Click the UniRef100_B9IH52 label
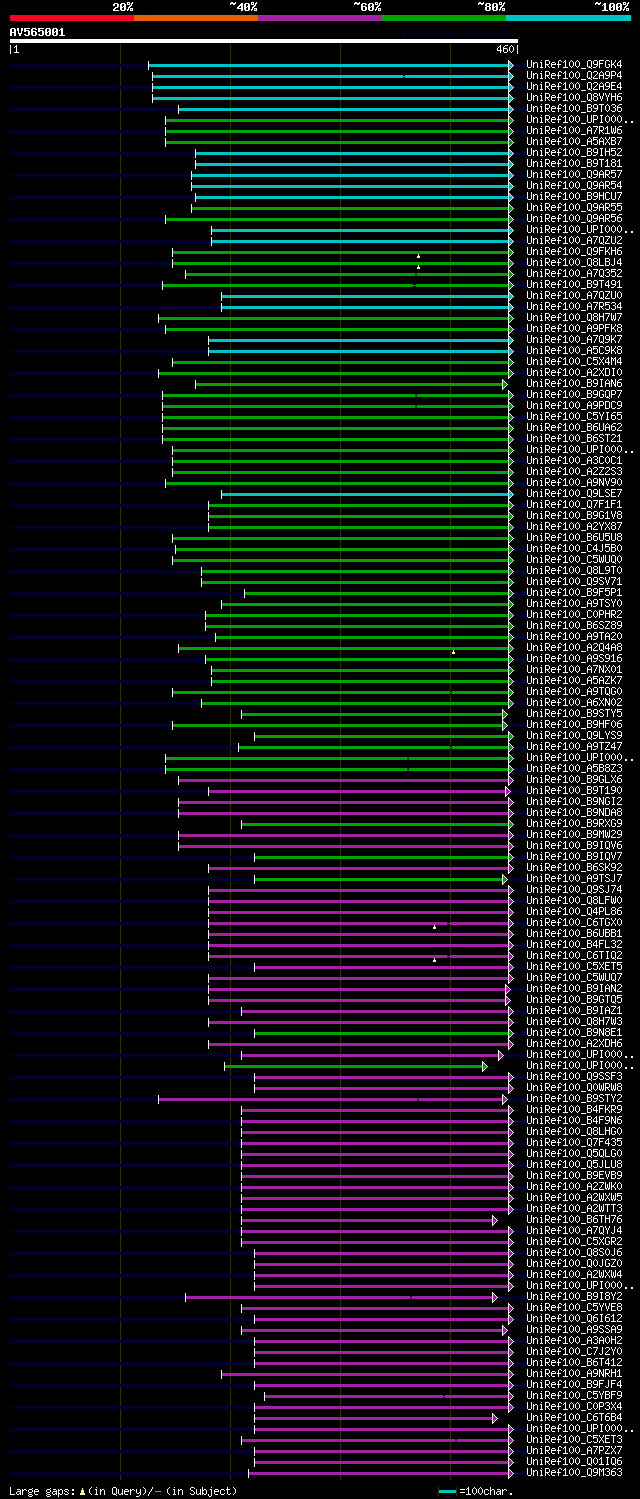 [574, 153]
